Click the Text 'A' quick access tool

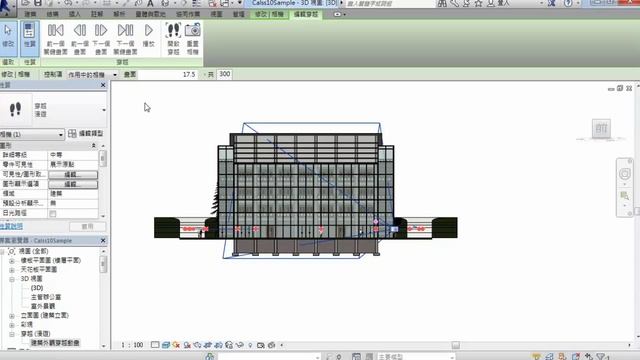point(150,3)
